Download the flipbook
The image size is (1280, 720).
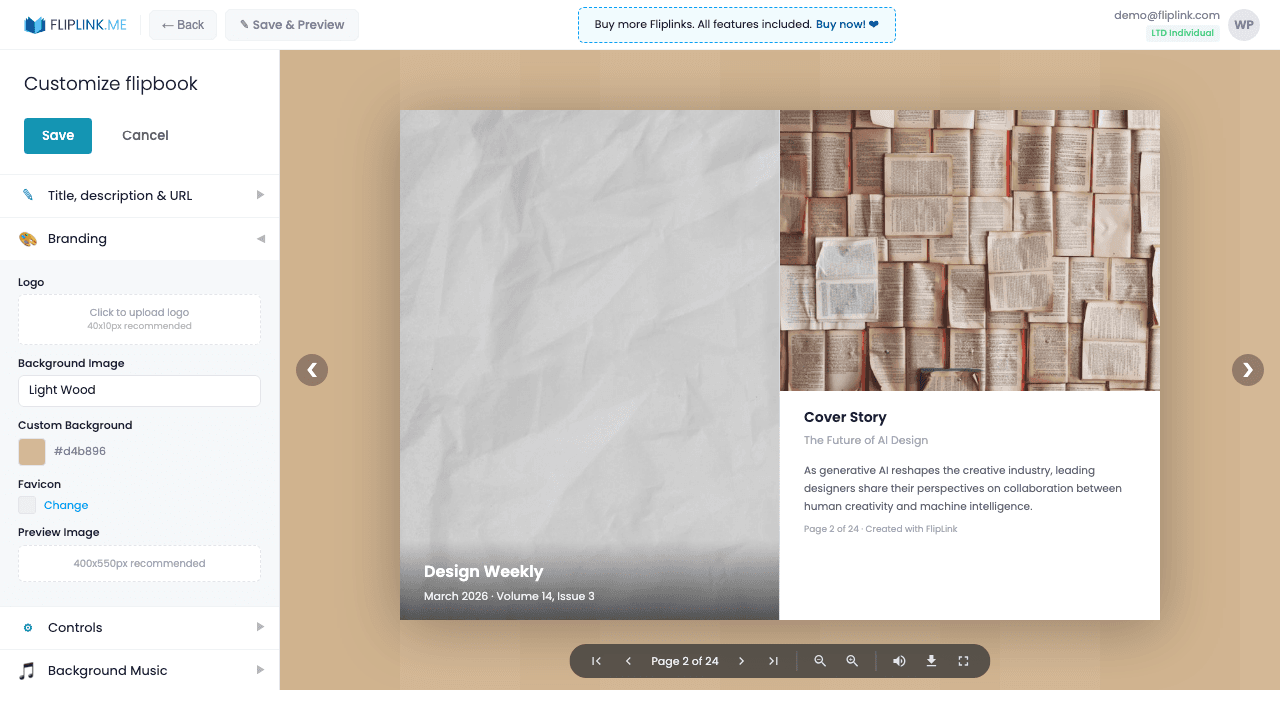[931, 661]
